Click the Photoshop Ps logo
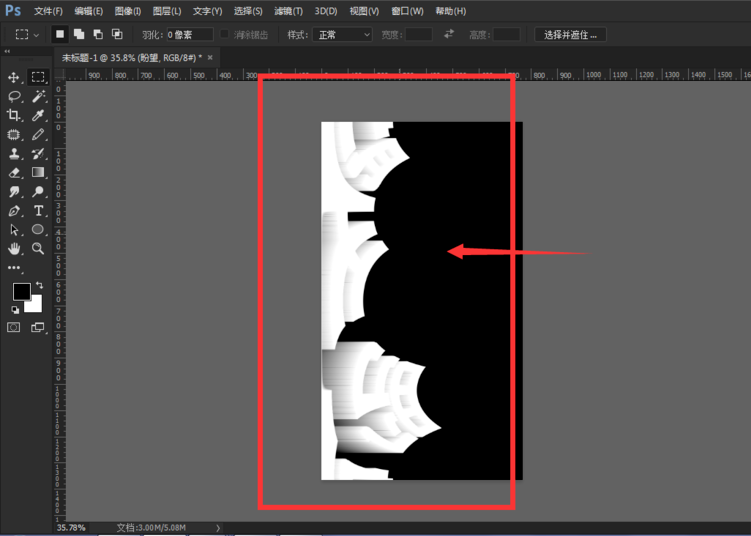 [x=13, y=11]
